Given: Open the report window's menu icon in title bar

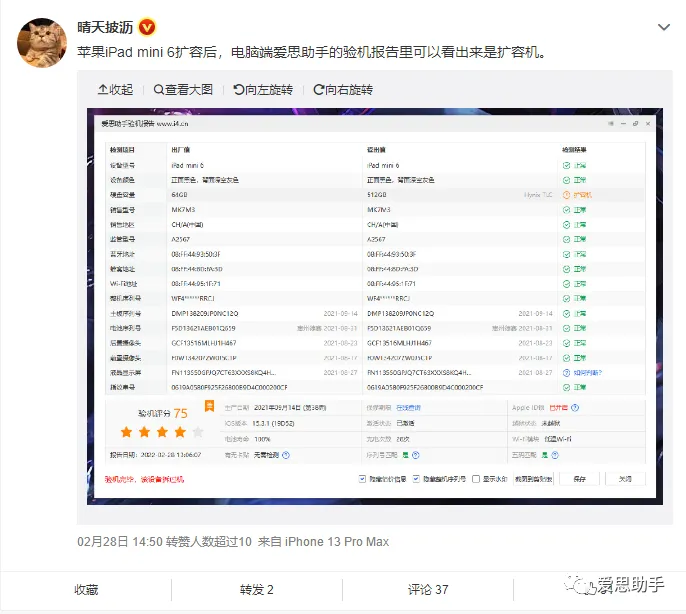Looking at the screenshot, I should [x=611, y=124].
